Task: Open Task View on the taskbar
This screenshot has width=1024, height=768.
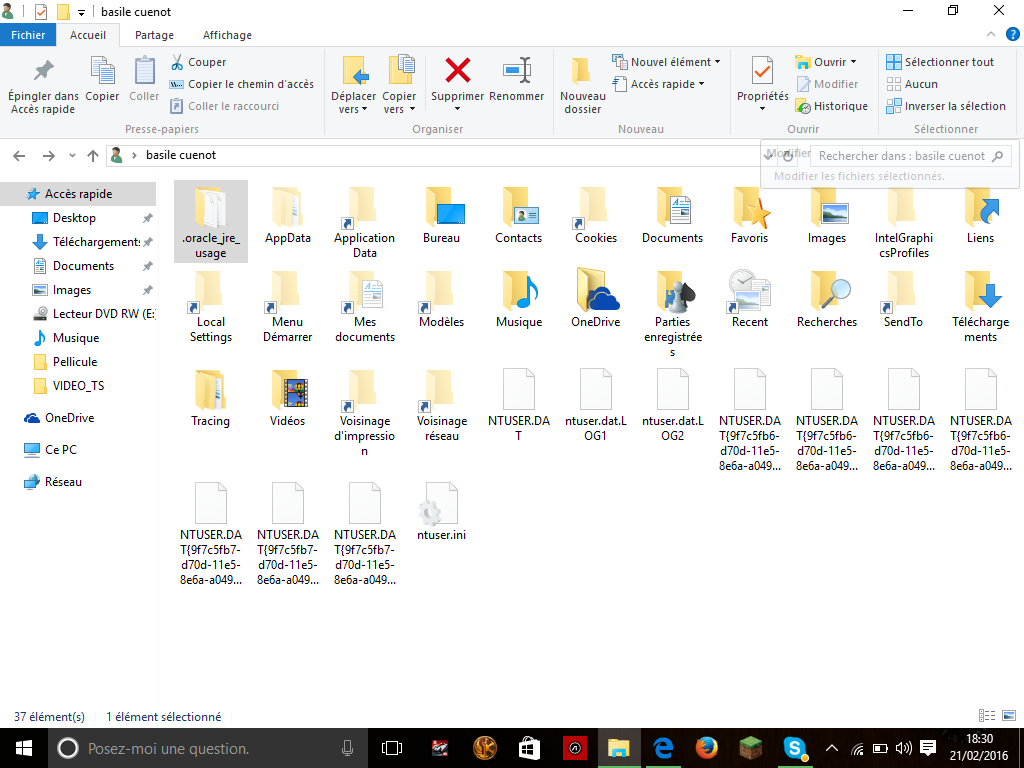Action: tap(392, 748)
